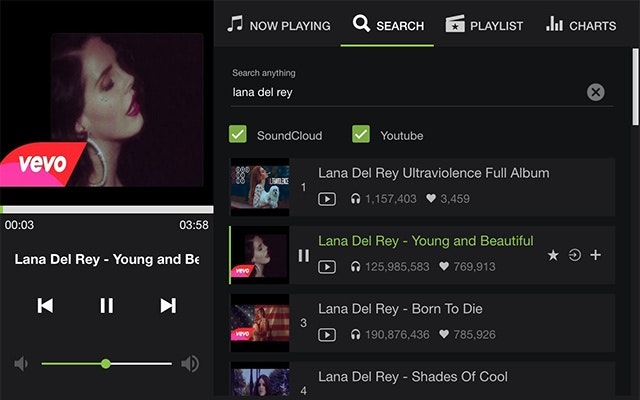
Task: Click the 125,985,583 play count
Action: (x=397, y=267)
